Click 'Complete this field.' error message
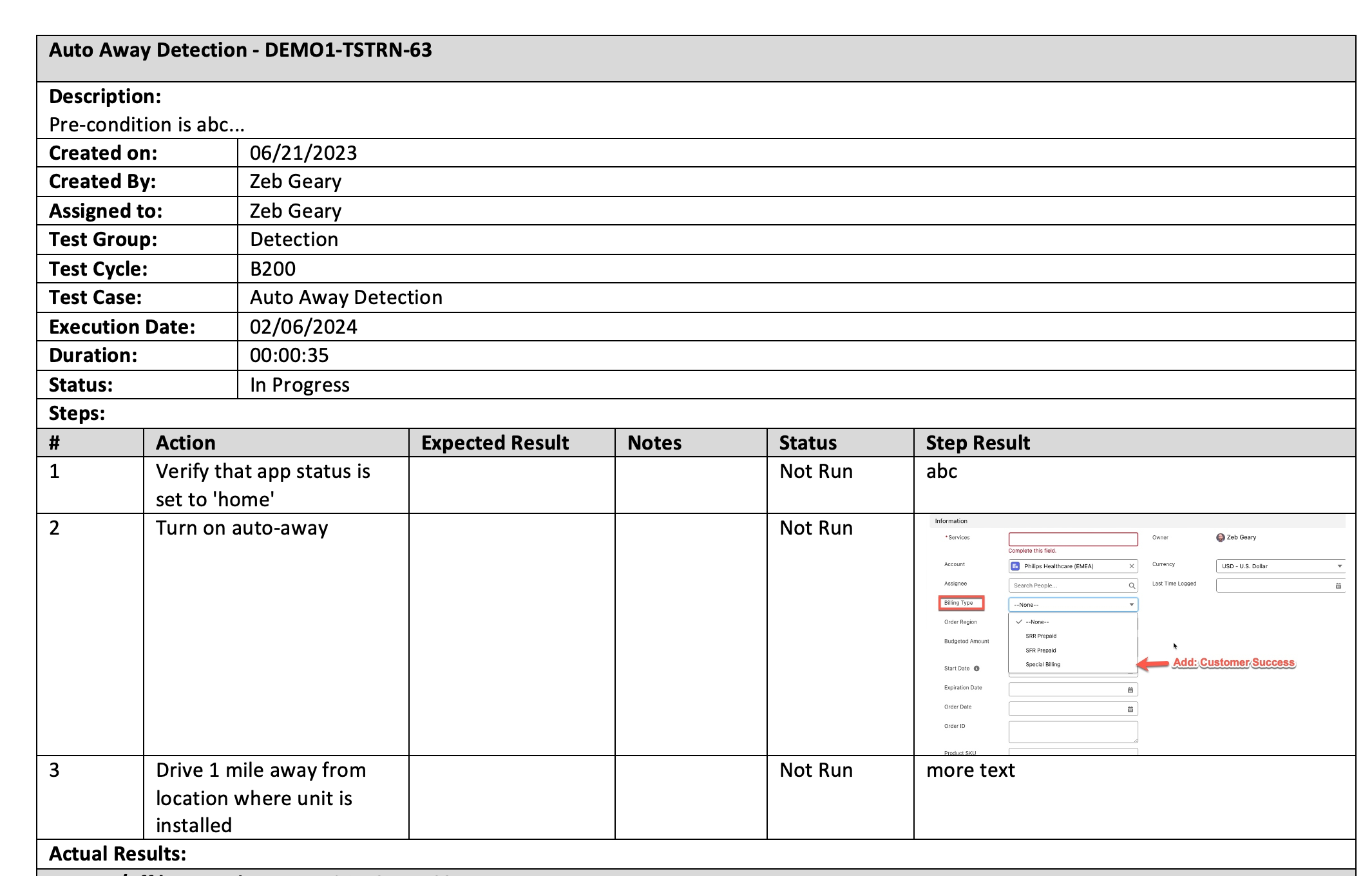 pyautogui.click(x=1032, y=551)
